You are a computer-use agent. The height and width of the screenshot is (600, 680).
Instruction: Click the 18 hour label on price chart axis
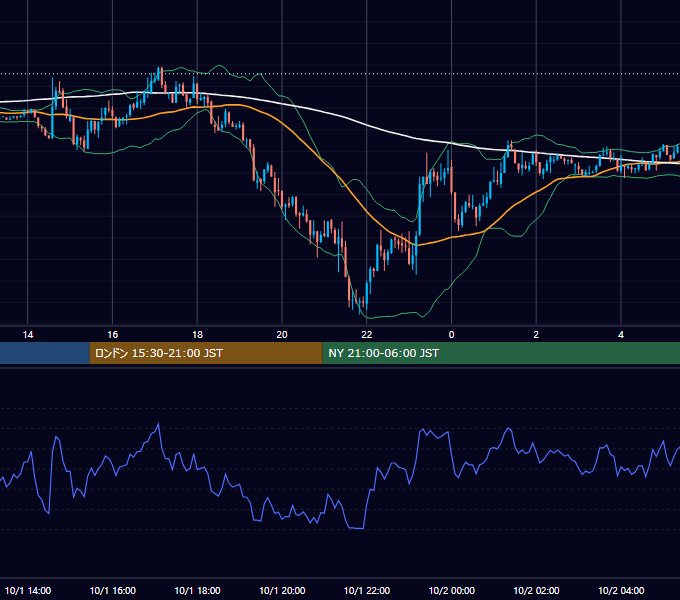[197, 335]
